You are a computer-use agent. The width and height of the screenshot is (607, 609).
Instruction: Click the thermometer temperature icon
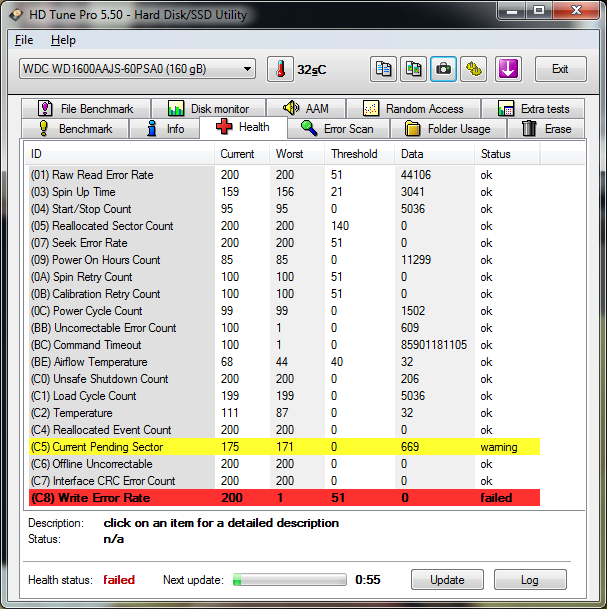[x=280, y=69]
